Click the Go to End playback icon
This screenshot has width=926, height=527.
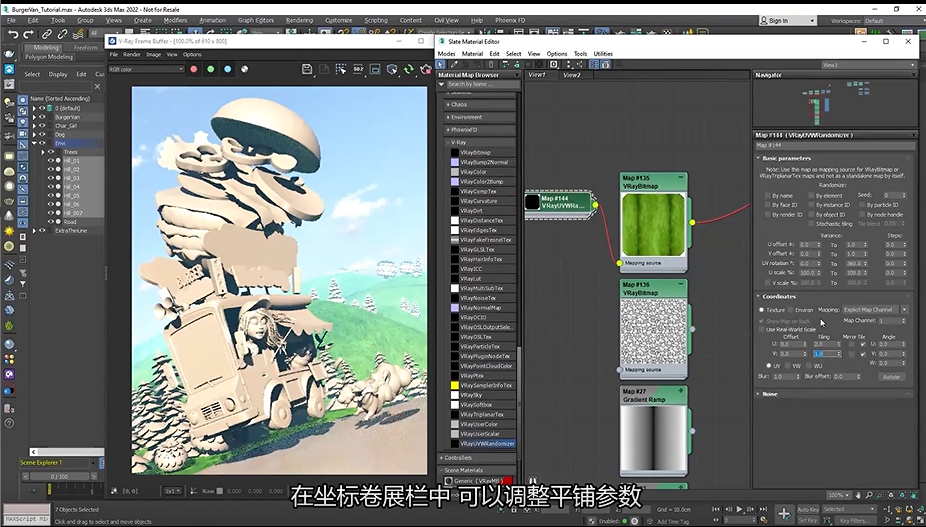tap(763, 509)
